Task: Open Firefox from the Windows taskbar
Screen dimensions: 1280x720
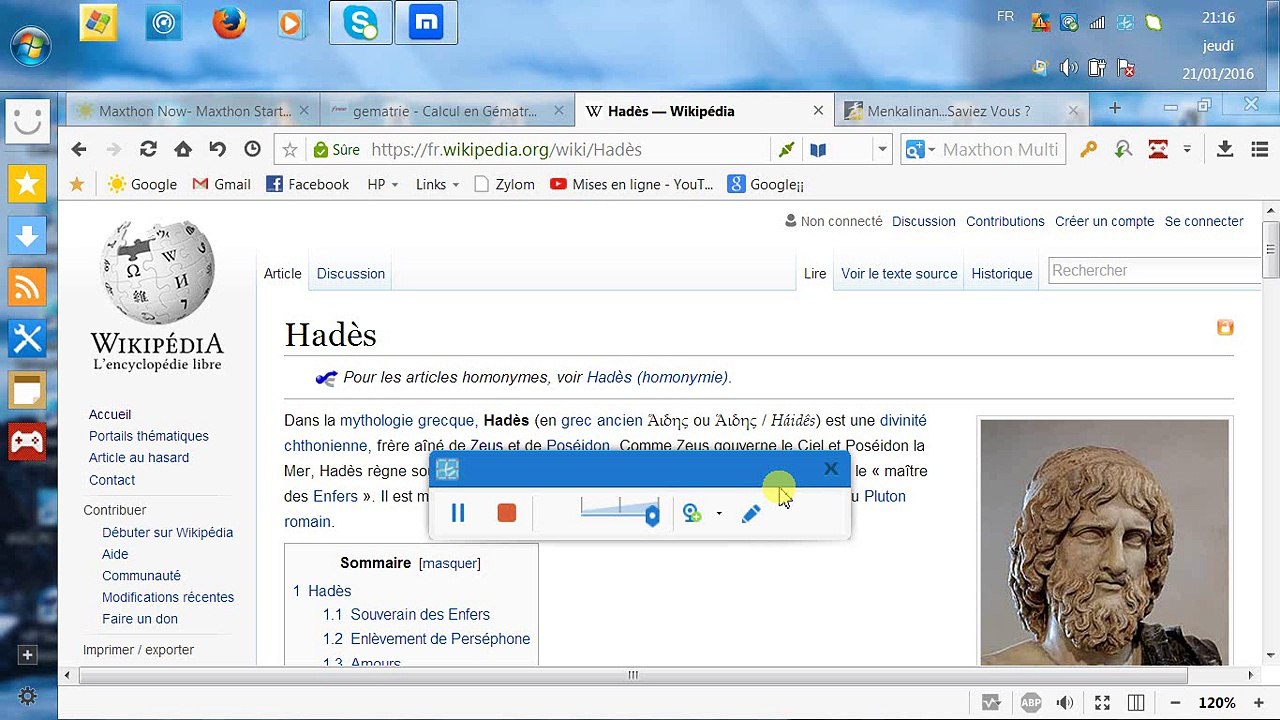Action: pos(229,24)
